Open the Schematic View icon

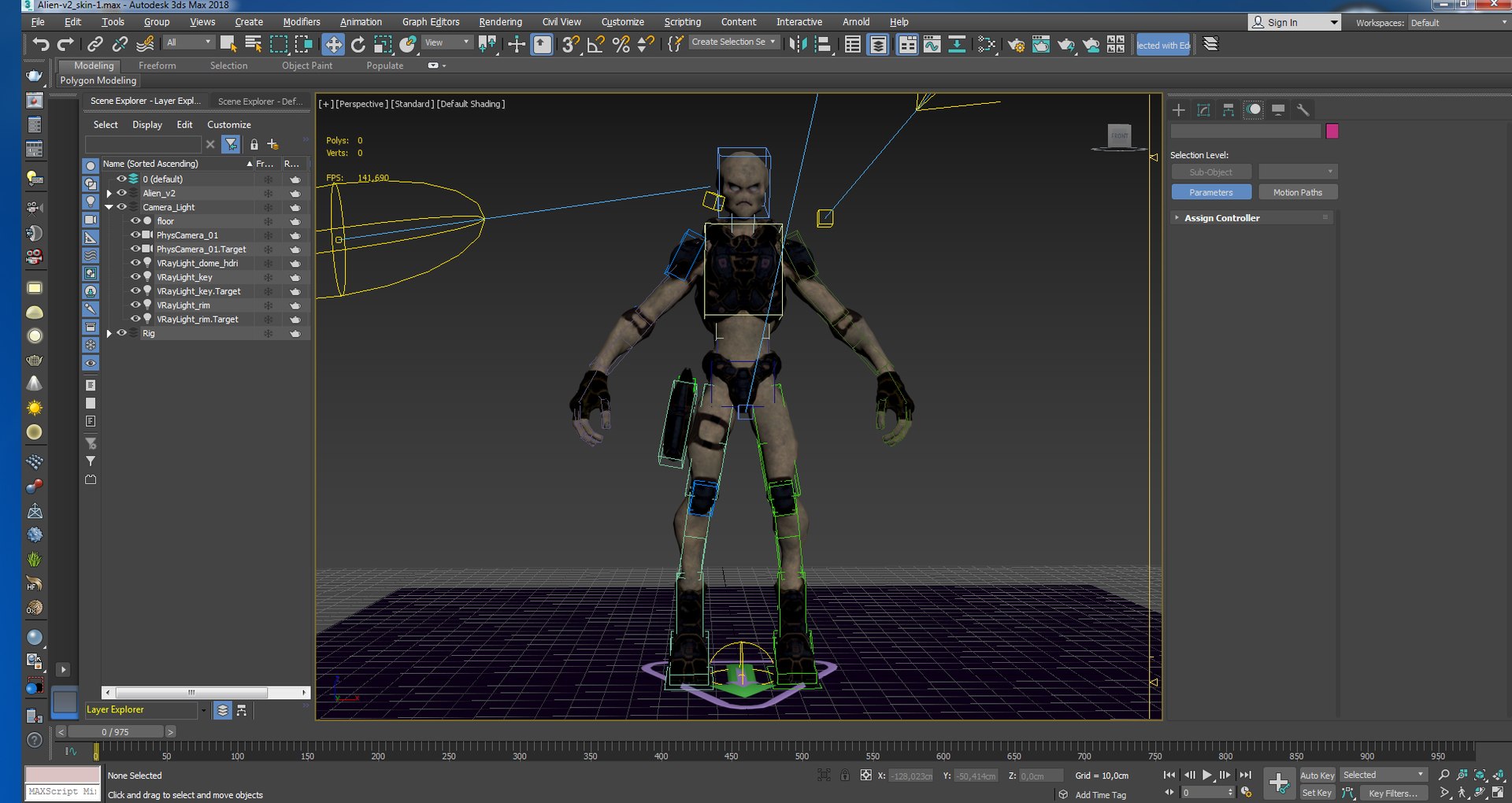tap(957, 45)
